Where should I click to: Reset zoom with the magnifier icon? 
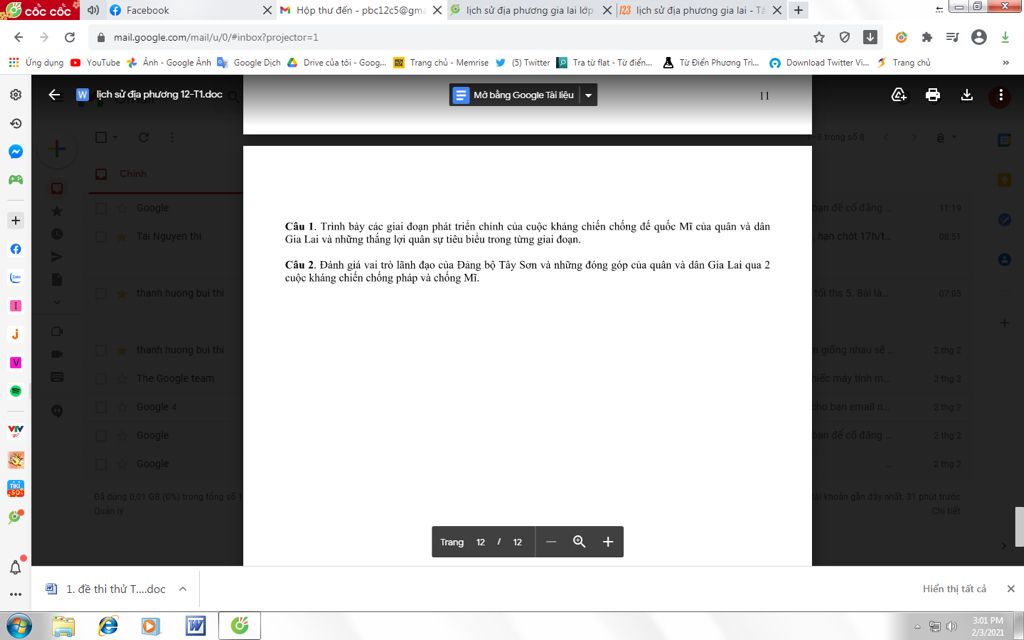[579, 541]
